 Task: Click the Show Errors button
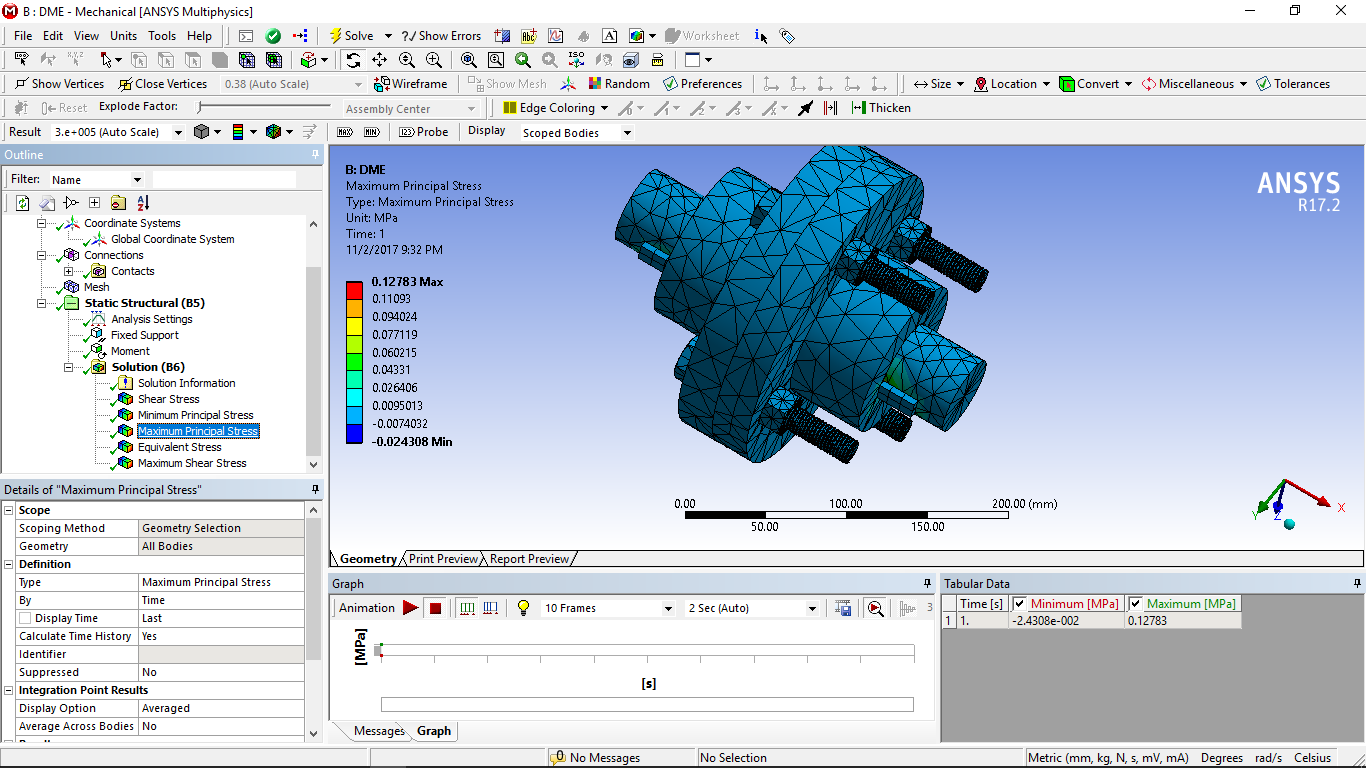(x=441, y=36)
